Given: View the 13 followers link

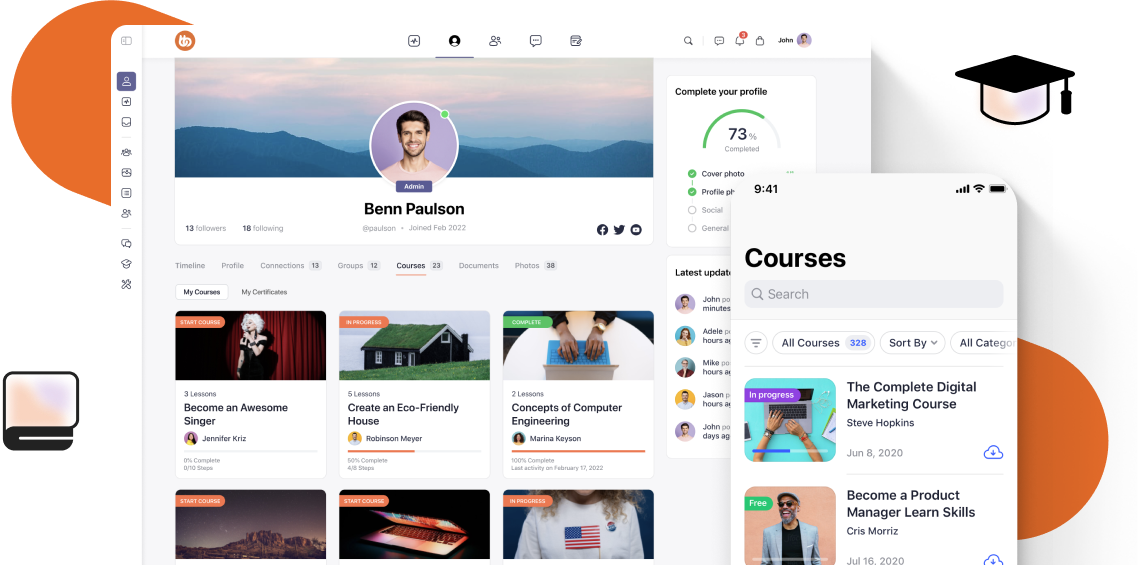Looking at the screenshot, I should (205, 228).
